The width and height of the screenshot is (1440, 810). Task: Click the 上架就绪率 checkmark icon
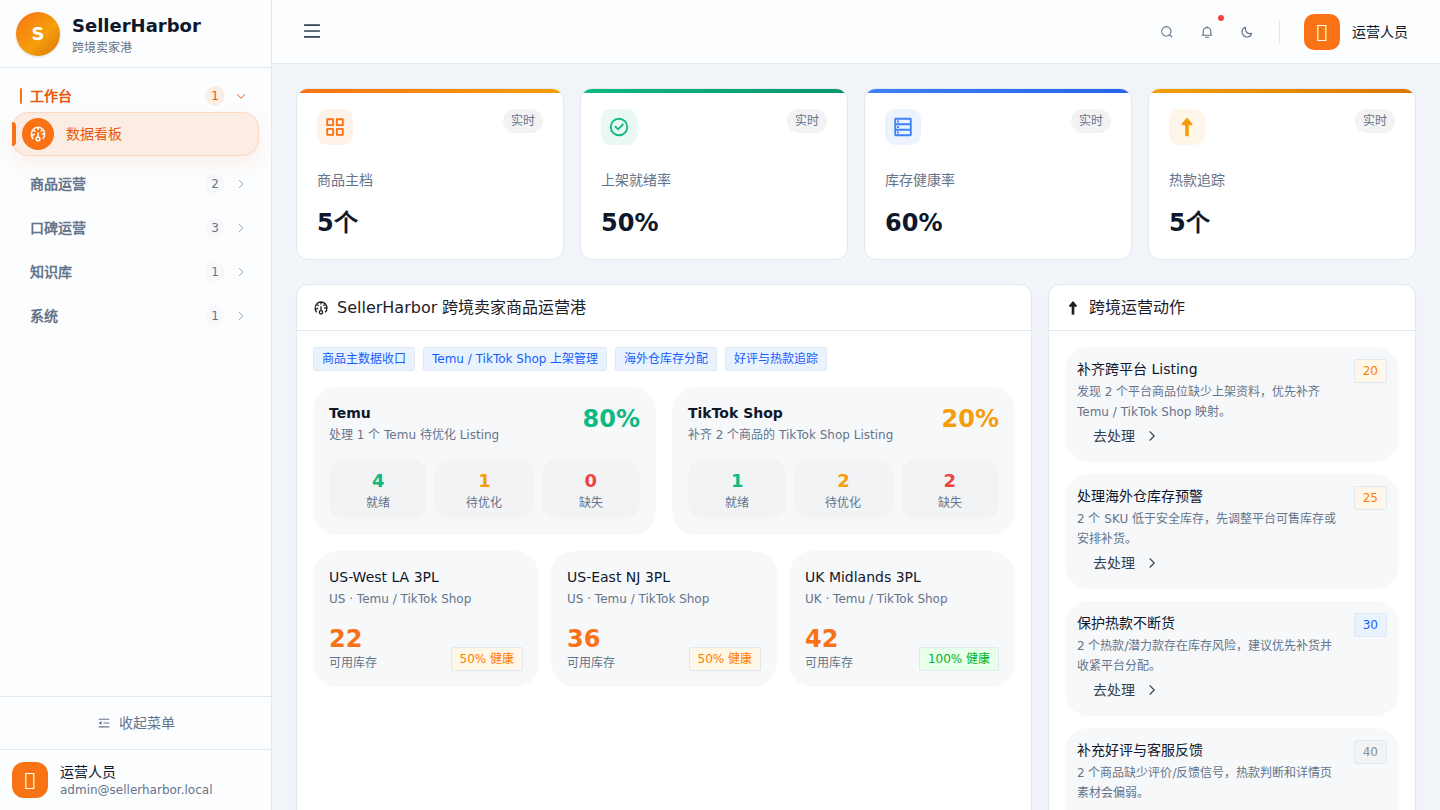pyautogui.click(x=619, y=127)
